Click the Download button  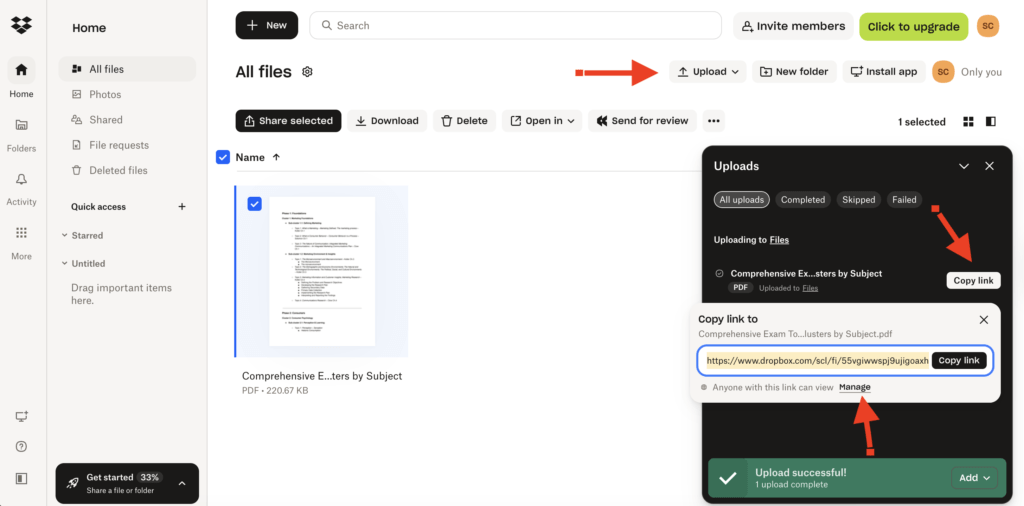point(387,121)
